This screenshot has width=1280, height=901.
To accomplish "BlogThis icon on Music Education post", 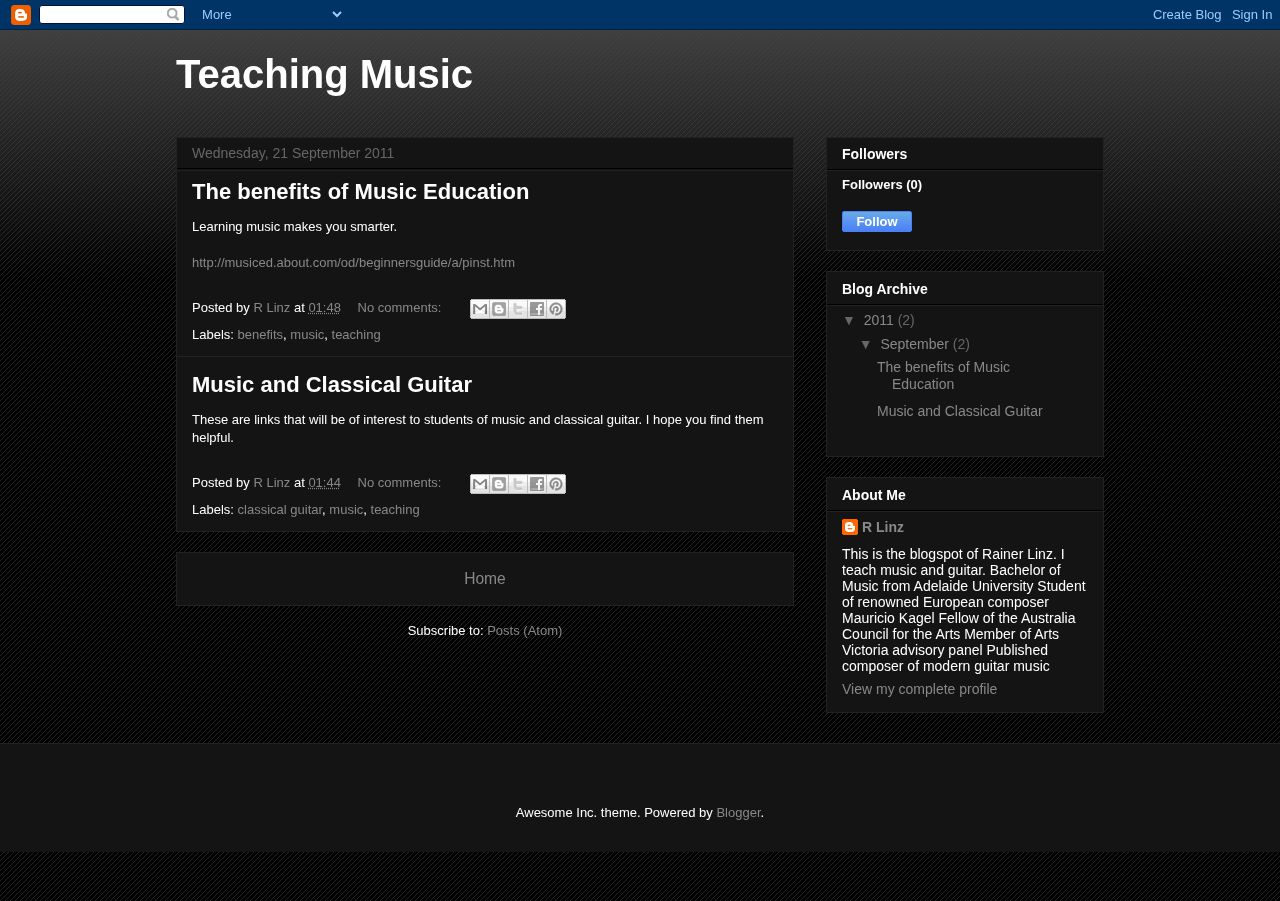I will 499,309.
